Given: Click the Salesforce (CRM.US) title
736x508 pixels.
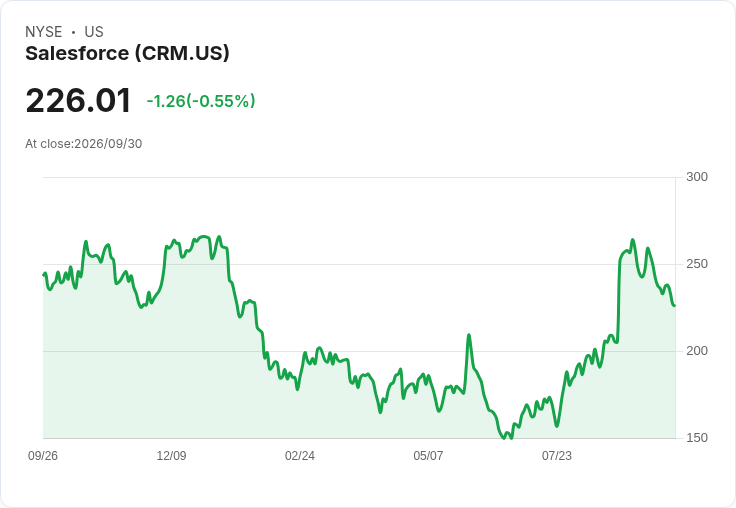Looking at the screenshot, I should [x=127, y=53].
